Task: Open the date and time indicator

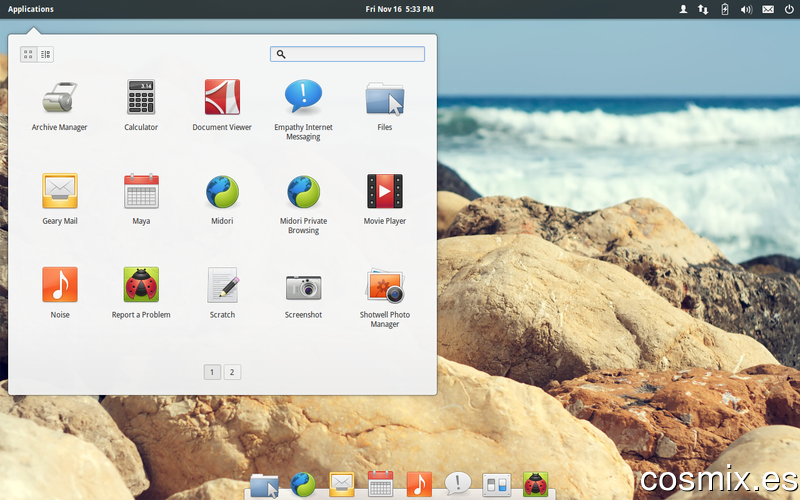Action: (399, 9)
